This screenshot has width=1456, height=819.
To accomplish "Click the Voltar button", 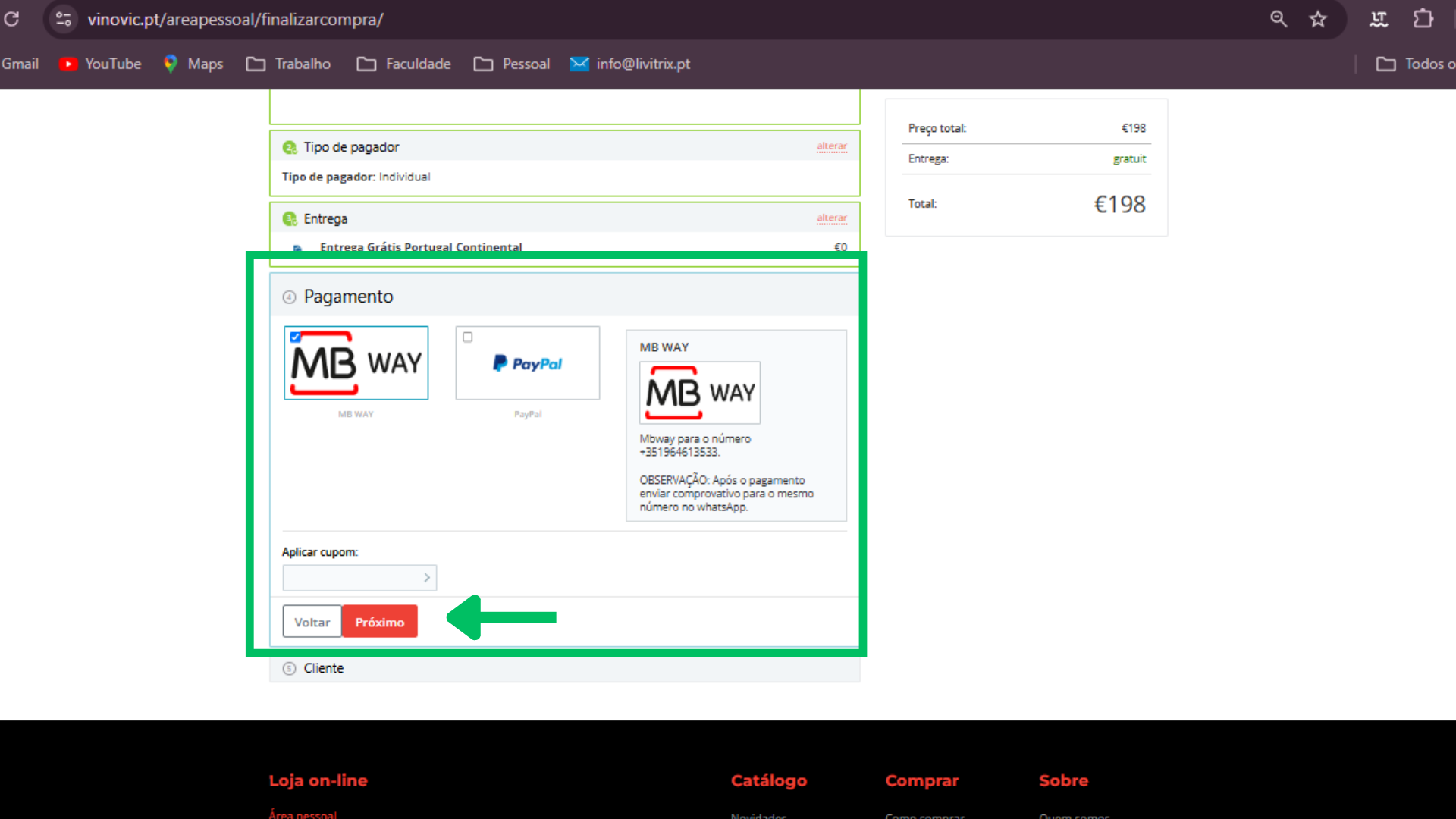I will (312, 622).
